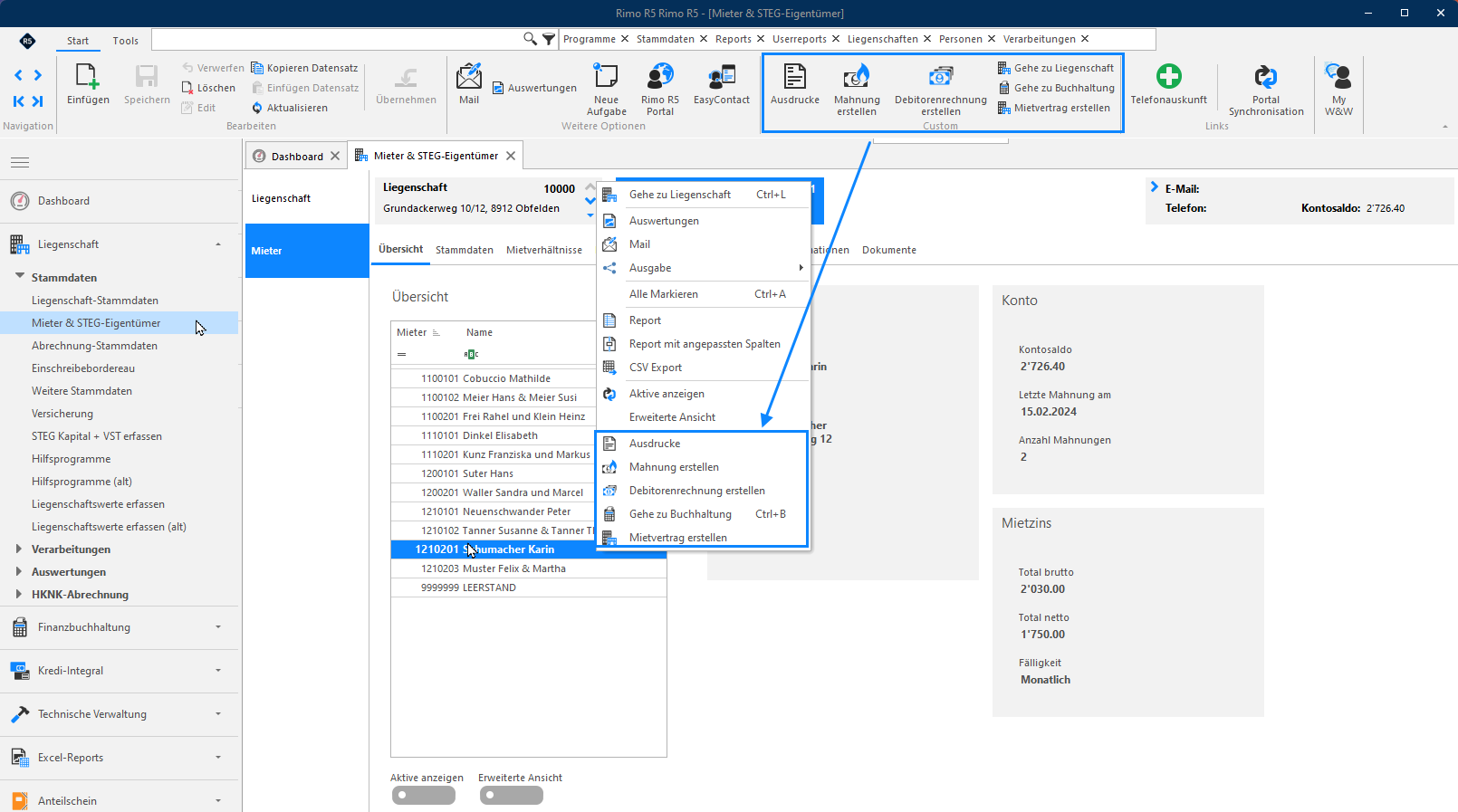This screenshot has height=812, width=1458.
Task: Expand the Verarbeitungen tree node
Action: (19, 549)
